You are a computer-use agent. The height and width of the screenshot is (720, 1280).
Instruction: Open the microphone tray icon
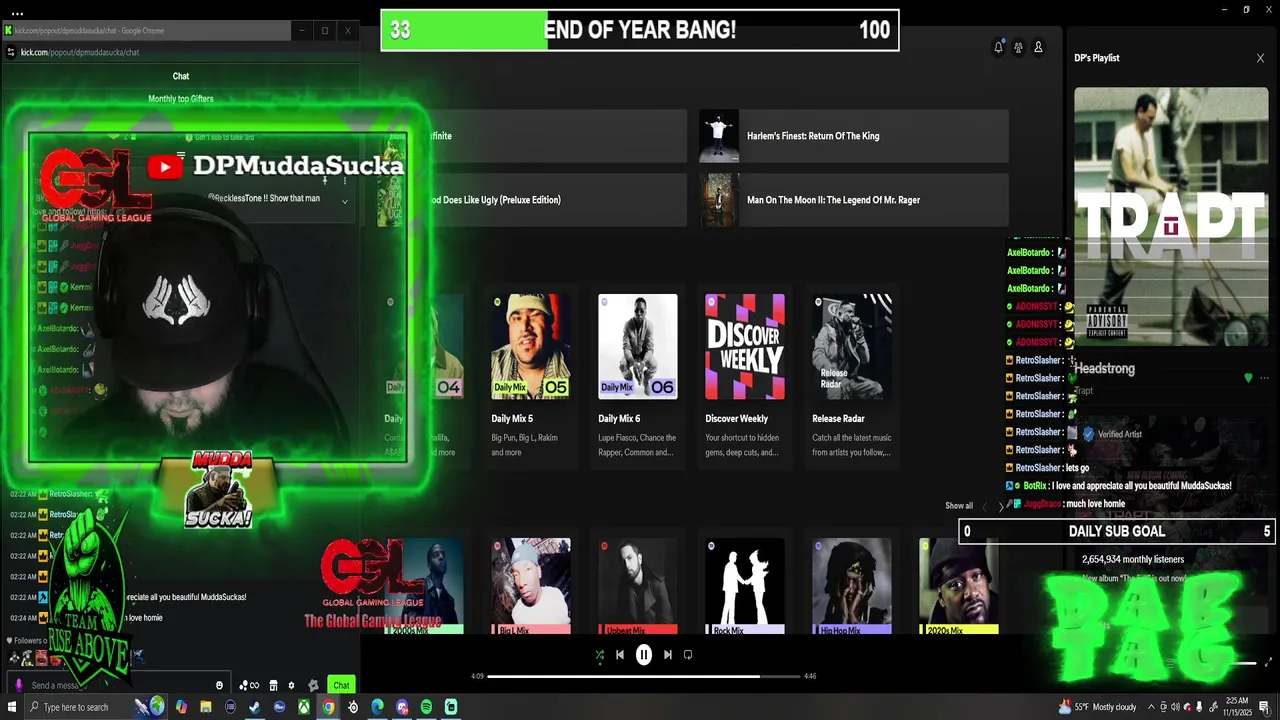pyautogui.click(x=1199, y=707)
